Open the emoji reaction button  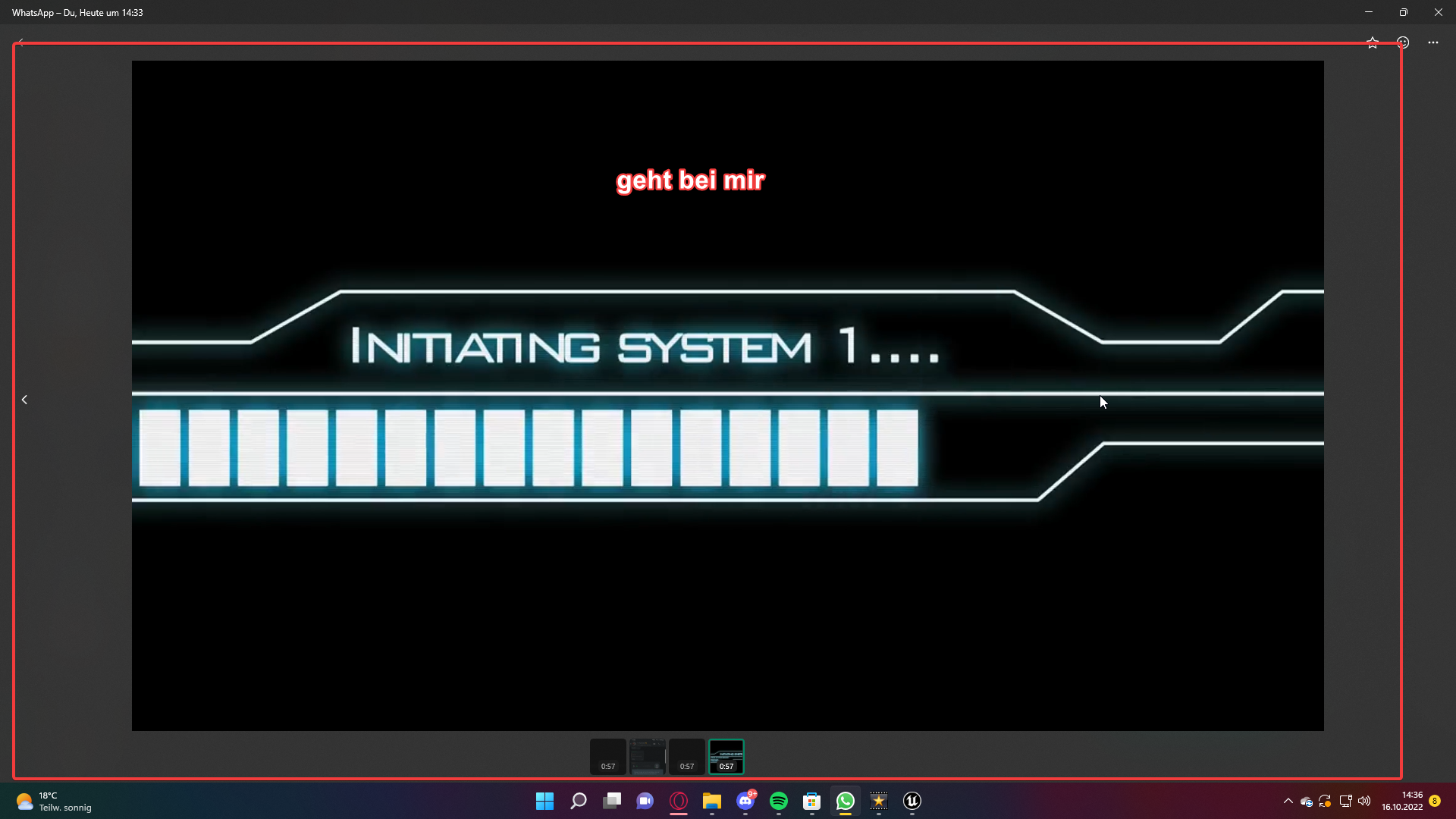click(x=1403, y=42)
